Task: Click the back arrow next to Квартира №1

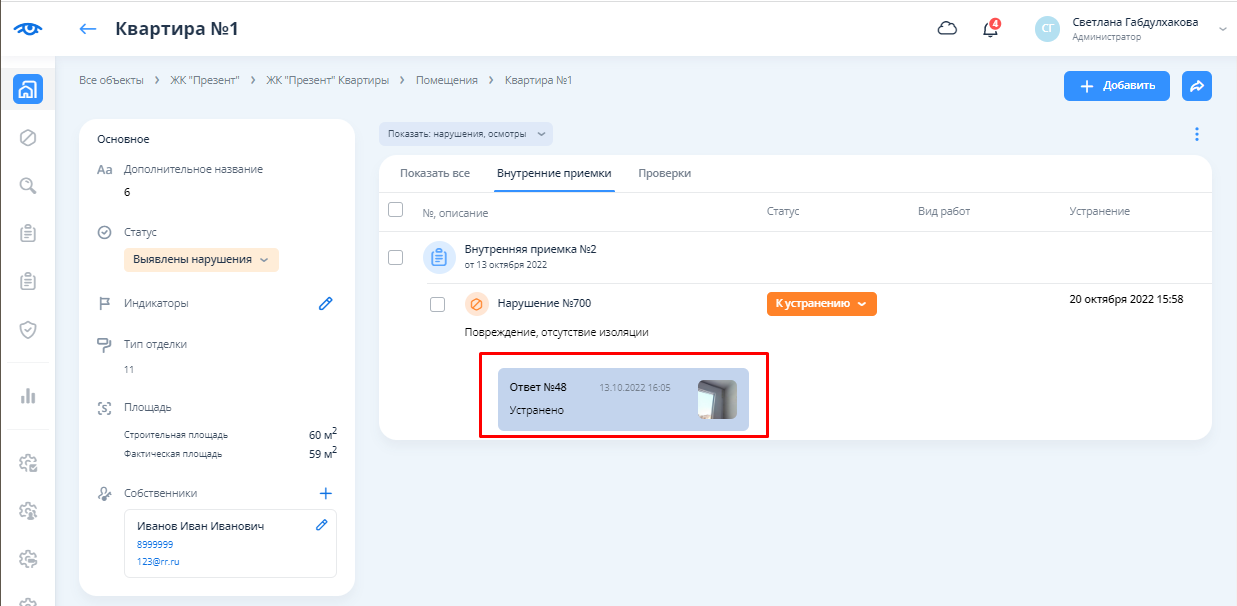Action: 88,29
